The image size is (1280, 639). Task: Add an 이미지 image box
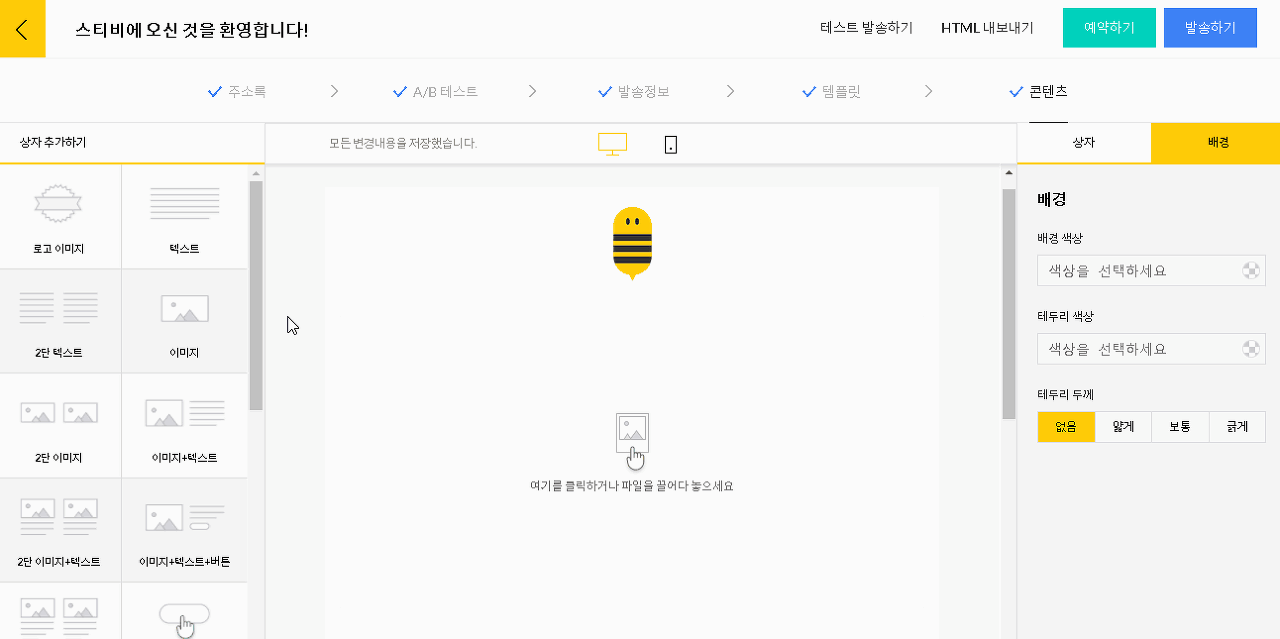184,321
